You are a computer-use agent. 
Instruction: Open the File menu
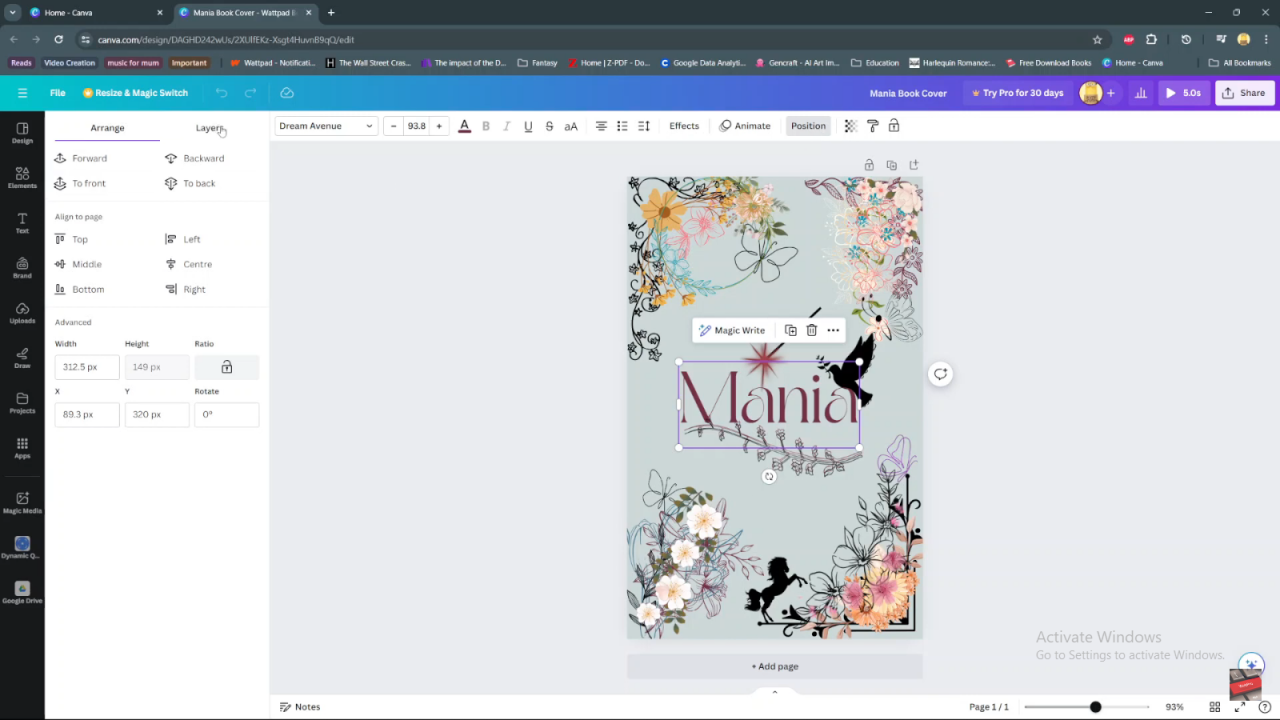(58, 93)
